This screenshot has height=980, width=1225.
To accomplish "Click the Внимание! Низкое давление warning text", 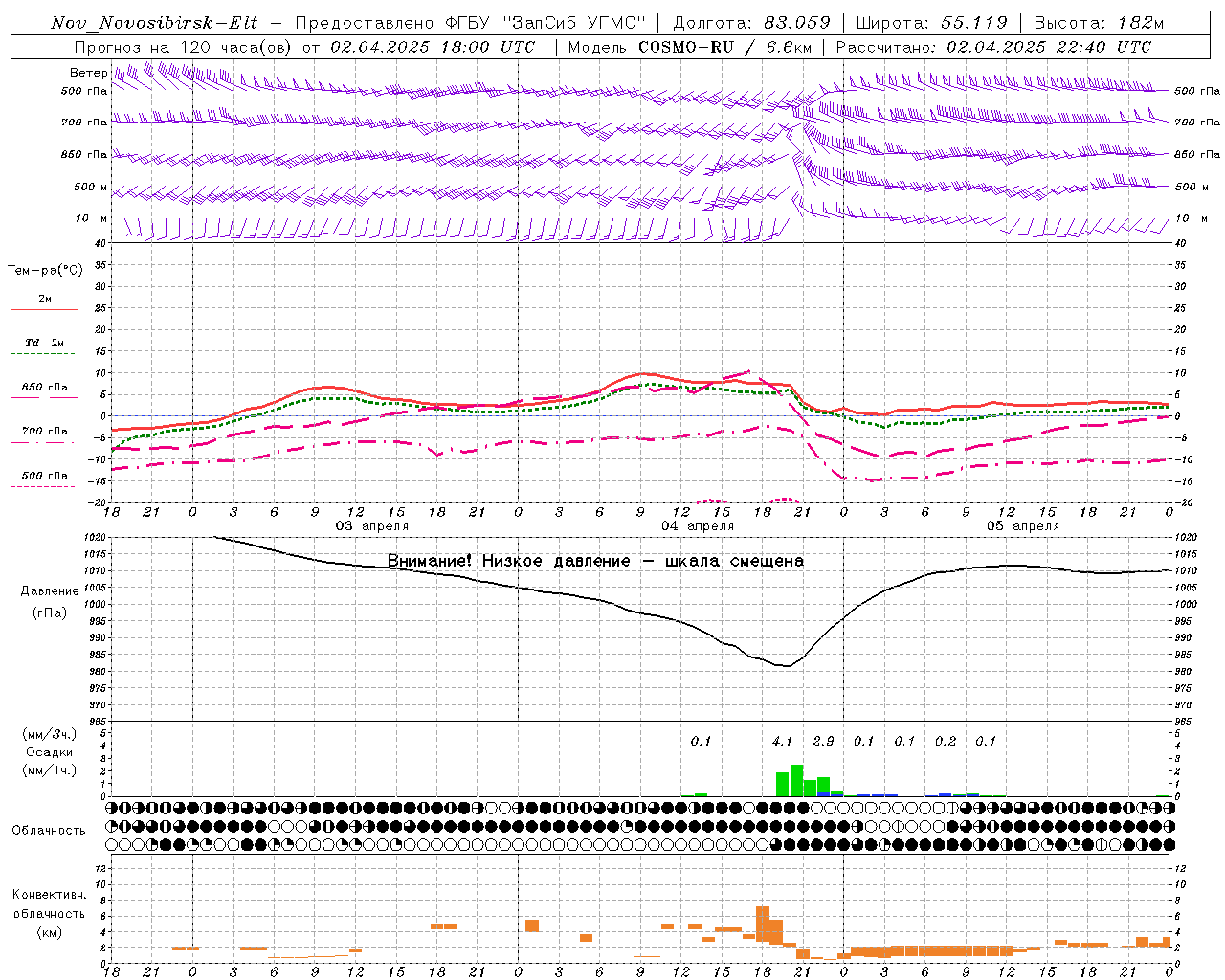I will click(x=595, y=561).
